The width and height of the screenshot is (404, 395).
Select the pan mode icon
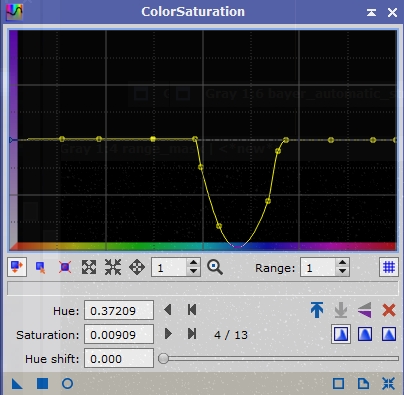tap(137, 267)
